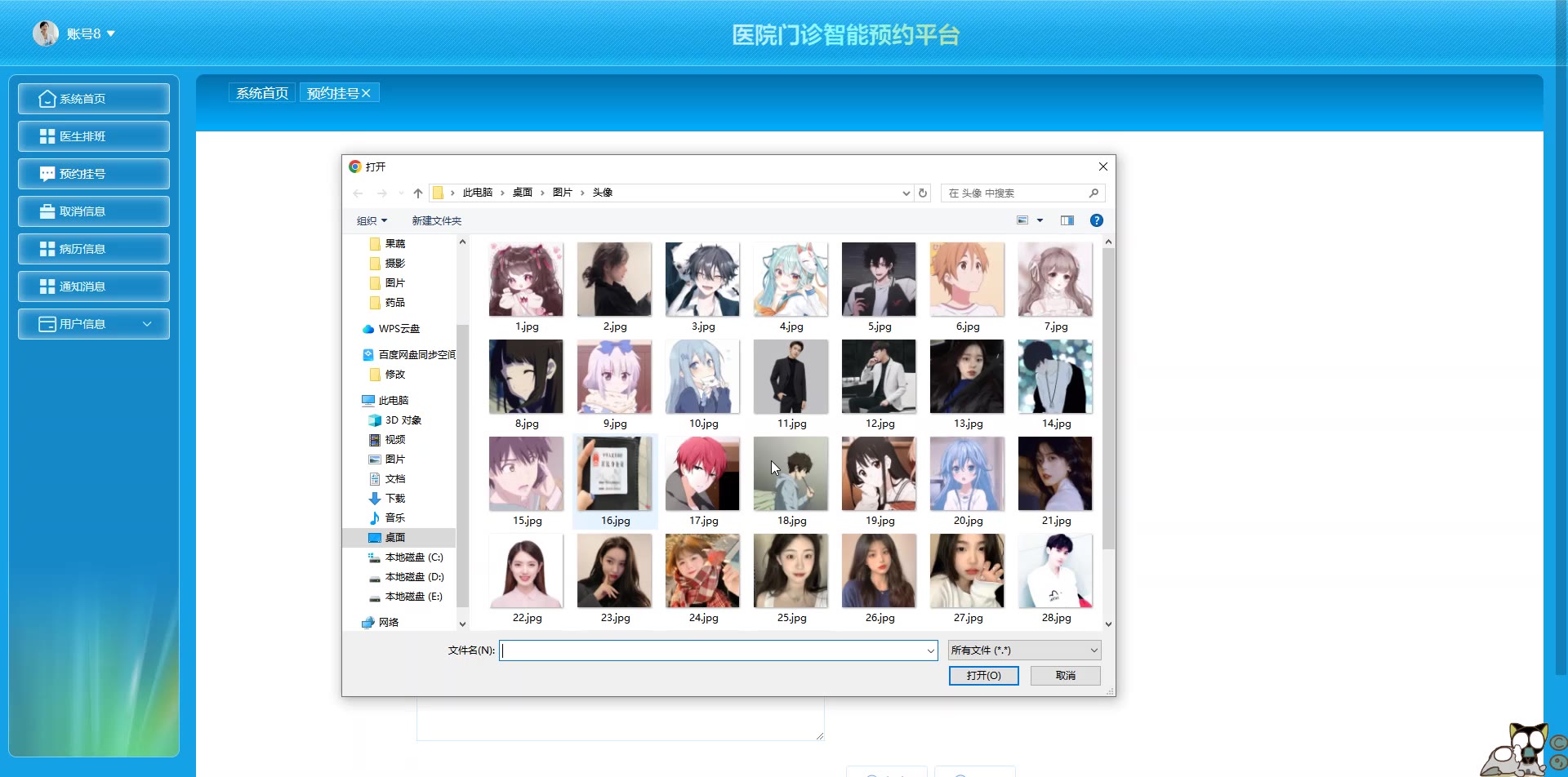Go up one folder level
The image size is (1568, 777).
point(418,193)
